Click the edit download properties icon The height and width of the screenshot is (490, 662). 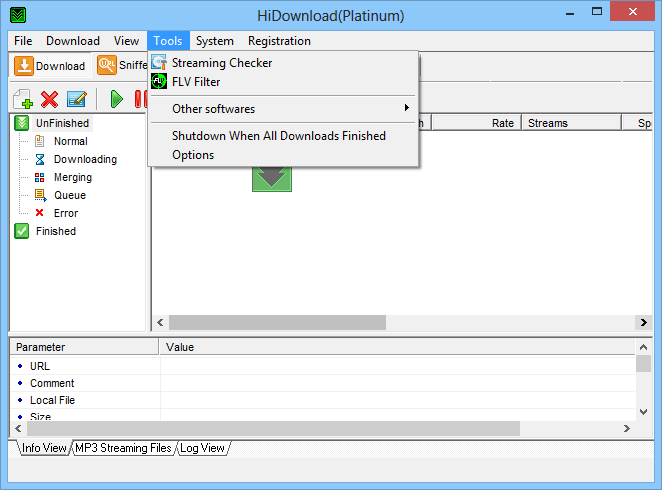pos(77,99)
